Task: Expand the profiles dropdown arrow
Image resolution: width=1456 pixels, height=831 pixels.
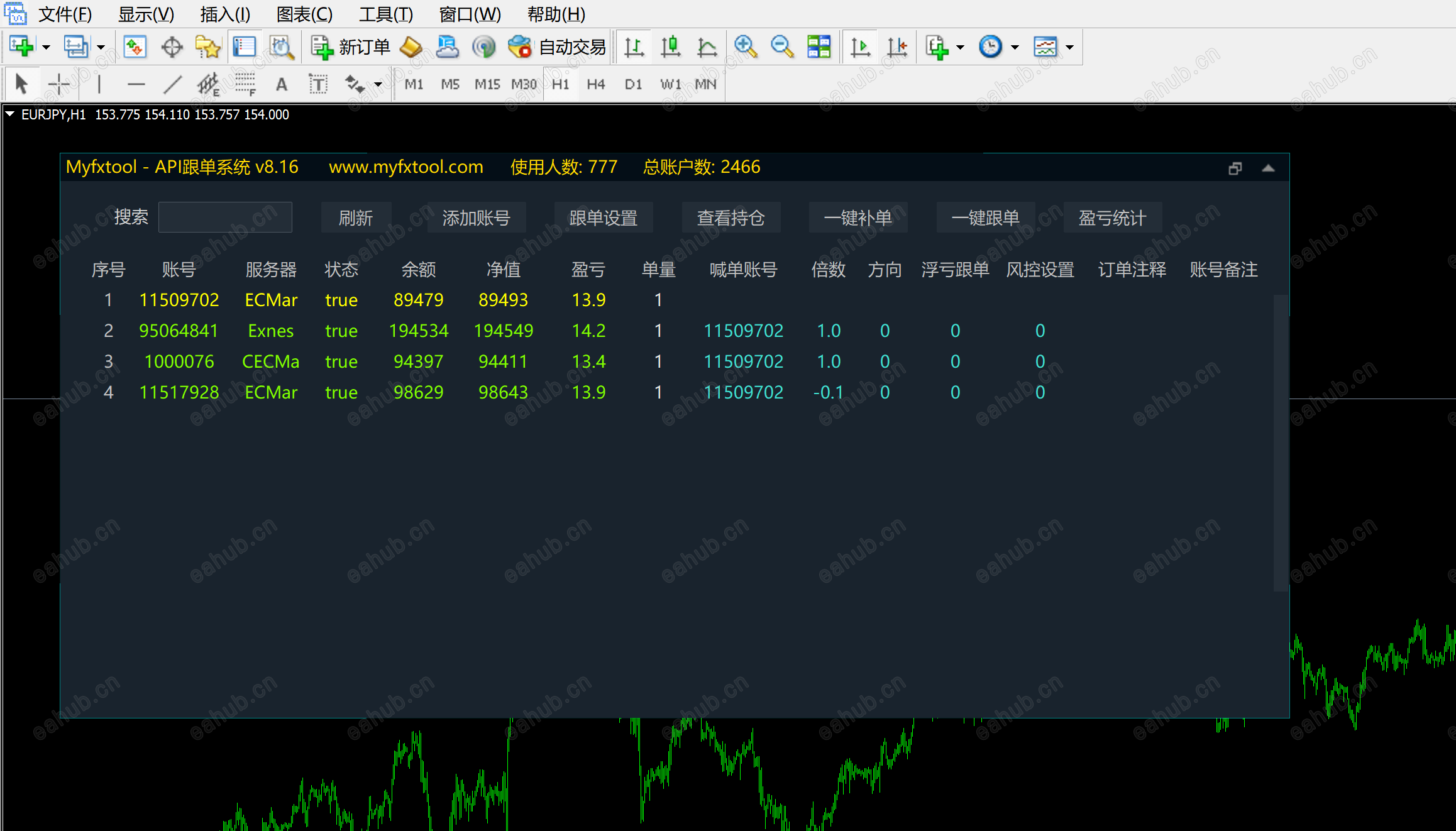Action: [x=101, y=47]
